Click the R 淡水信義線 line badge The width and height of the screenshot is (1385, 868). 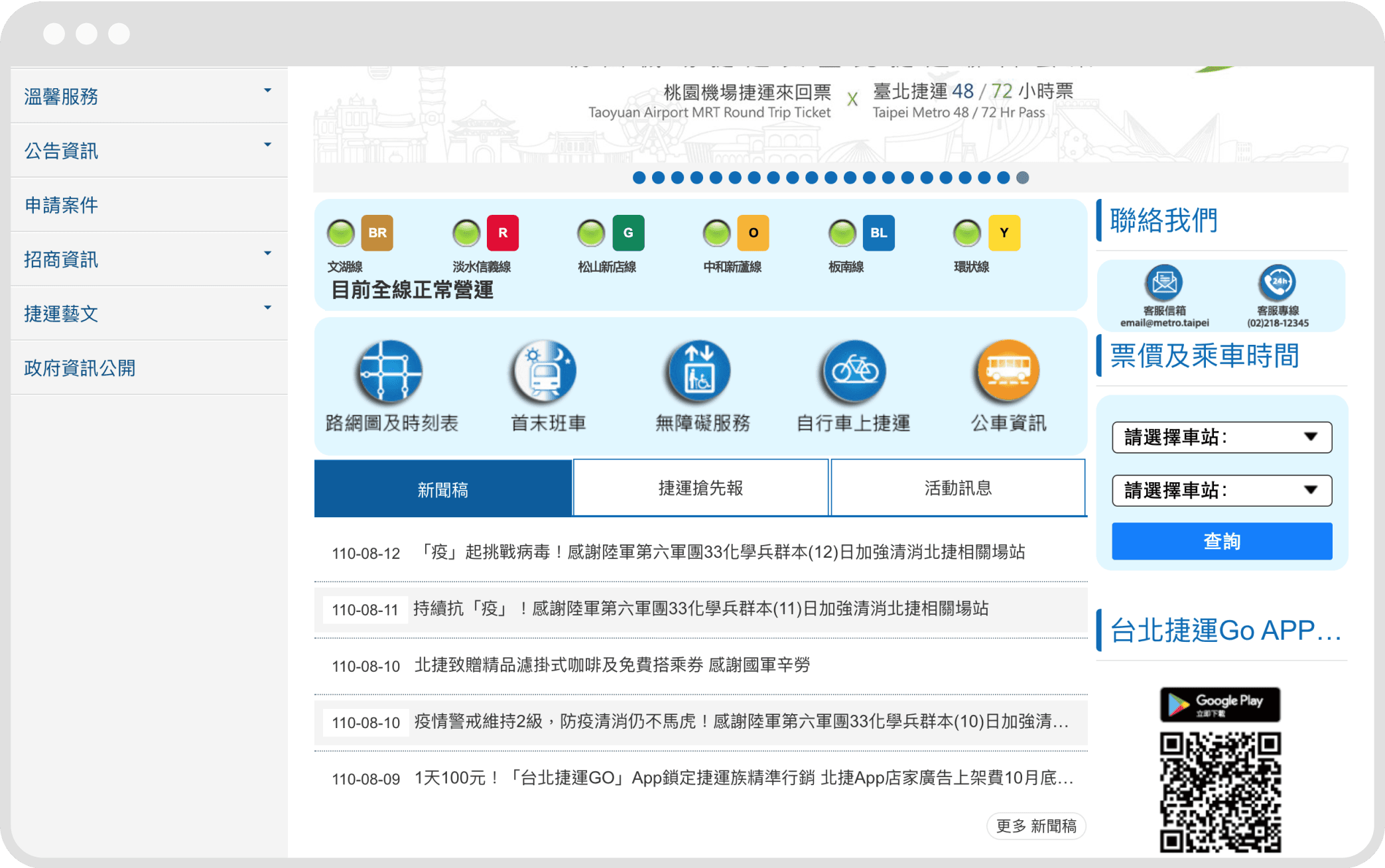503,233
